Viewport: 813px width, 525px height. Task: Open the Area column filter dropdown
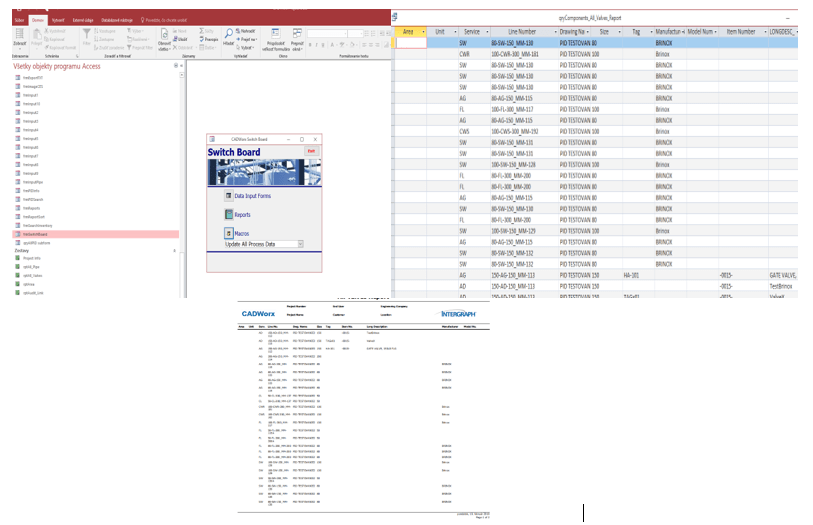(424, 32)
